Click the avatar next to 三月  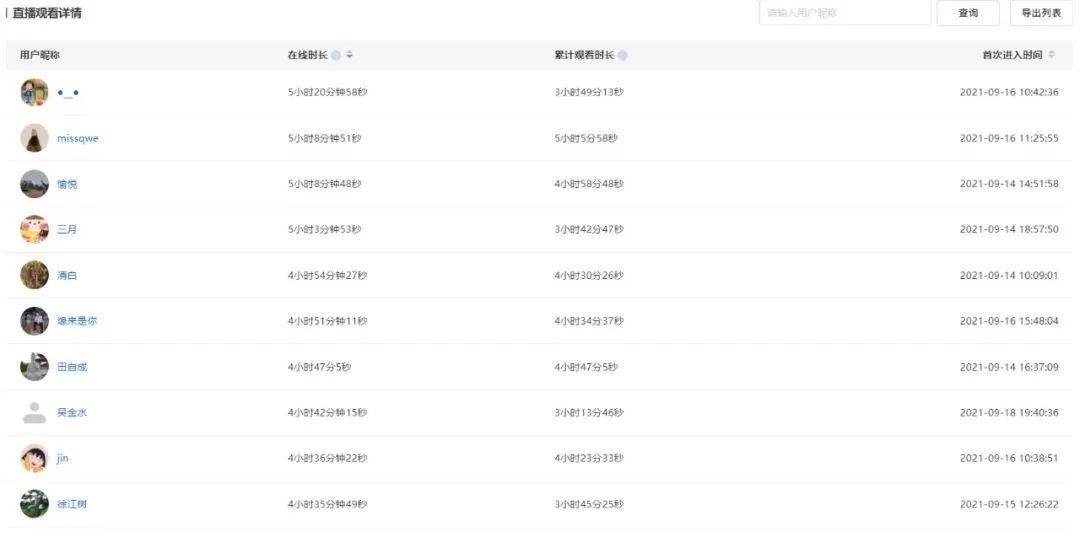(34, 229)
